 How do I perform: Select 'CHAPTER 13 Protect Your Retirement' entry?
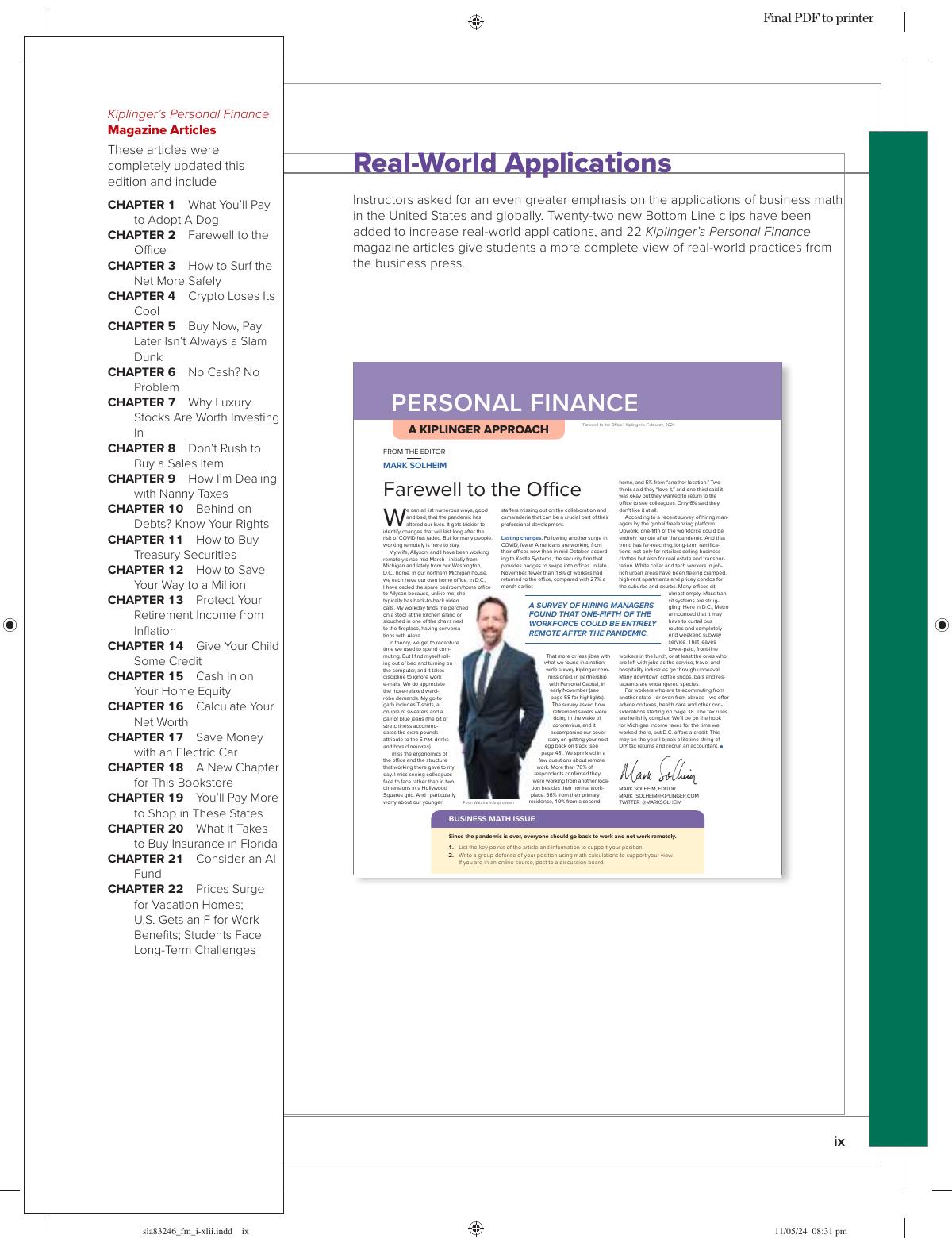tap(186, 615)
